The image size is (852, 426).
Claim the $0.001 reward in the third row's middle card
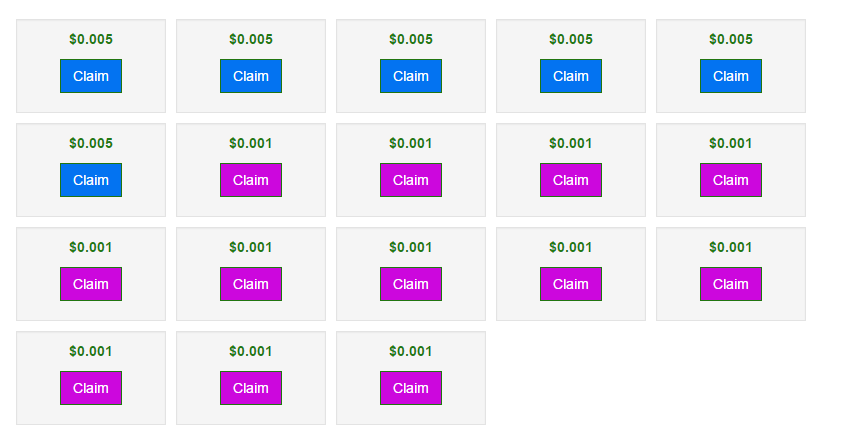(411, 284)
